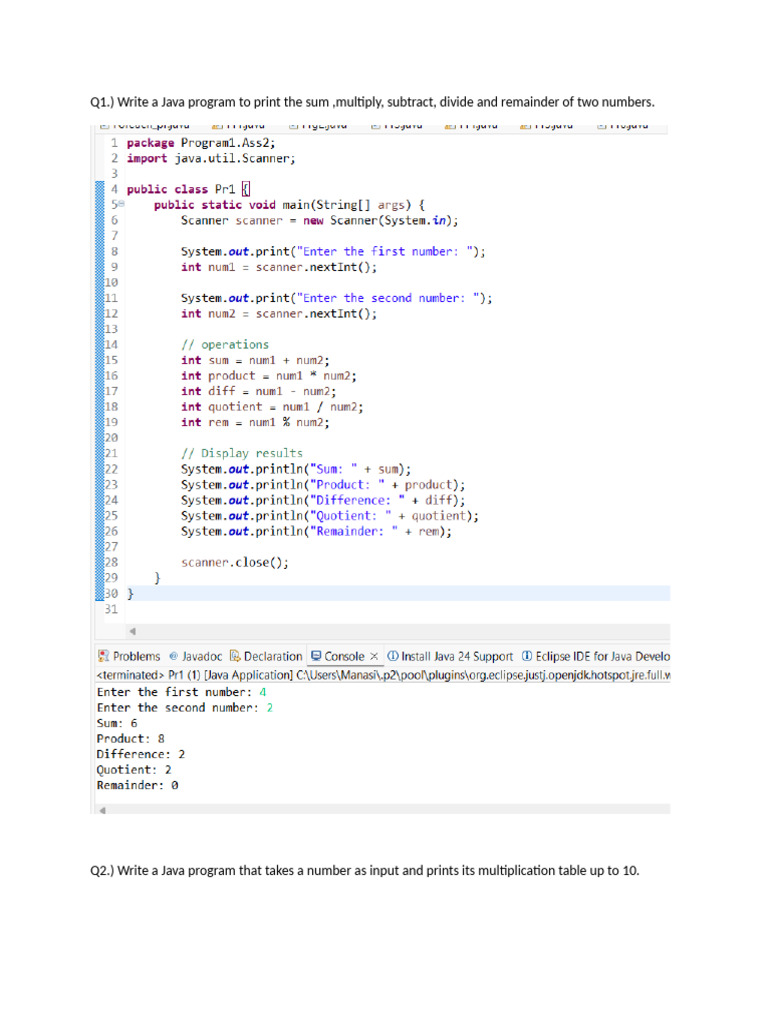768x1024 pixels.
Task: Collapse the main method fold marker
Action: 119,205
